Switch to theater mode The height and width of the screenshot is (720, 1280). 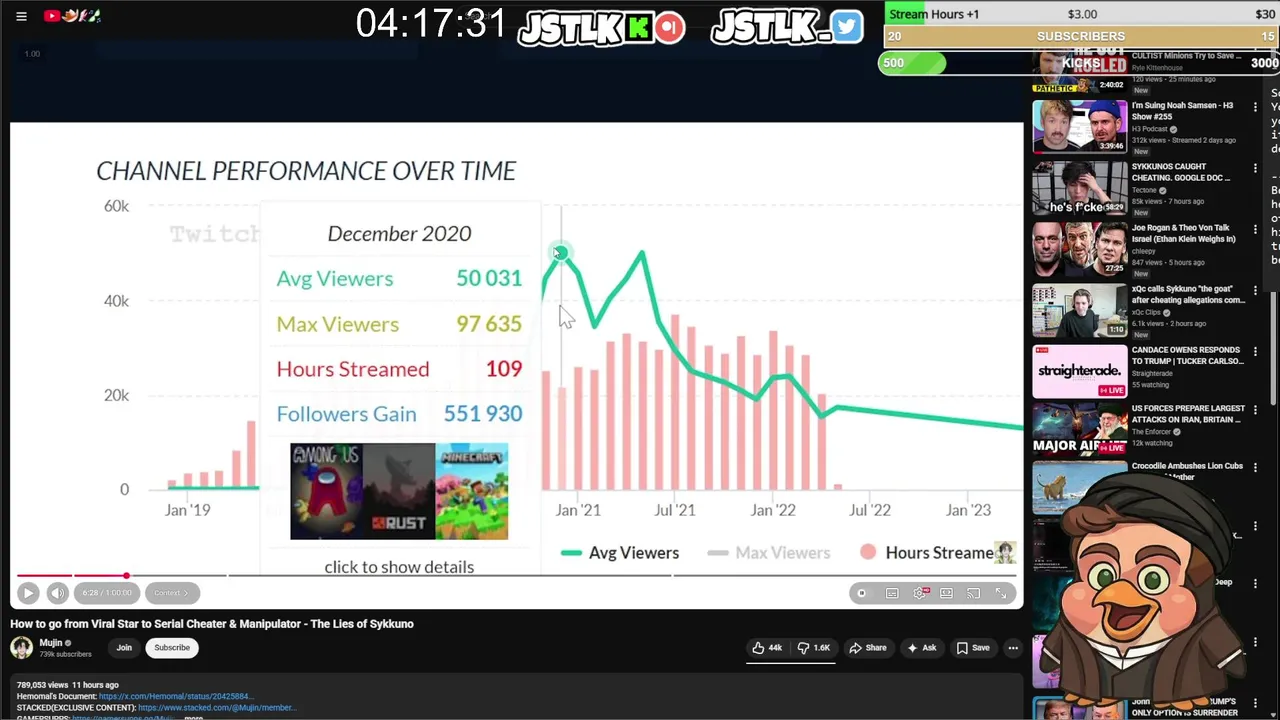946,593
